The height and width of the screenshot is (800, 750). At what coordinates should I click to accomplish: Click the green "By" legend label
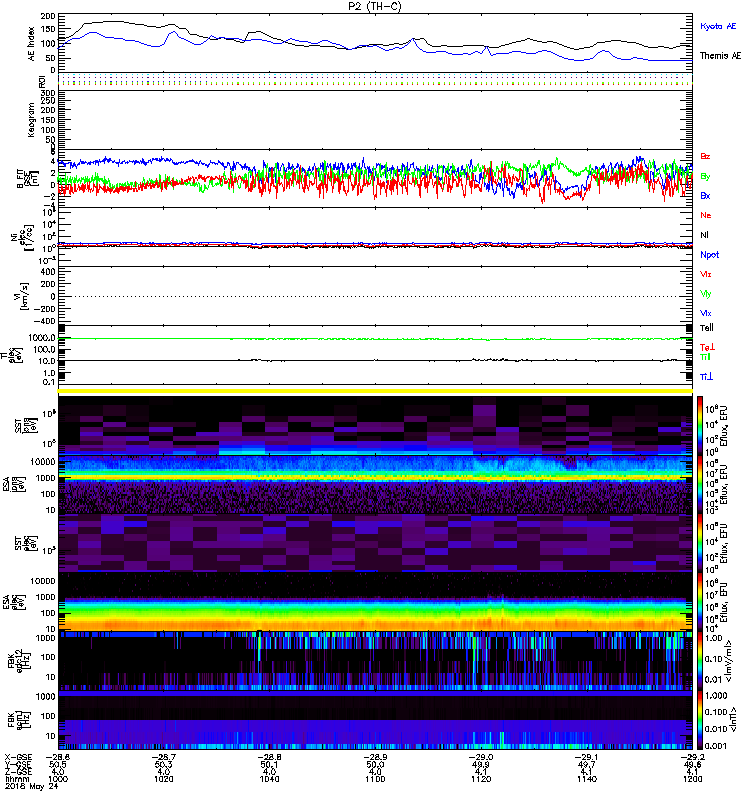[x=705, y=176]
